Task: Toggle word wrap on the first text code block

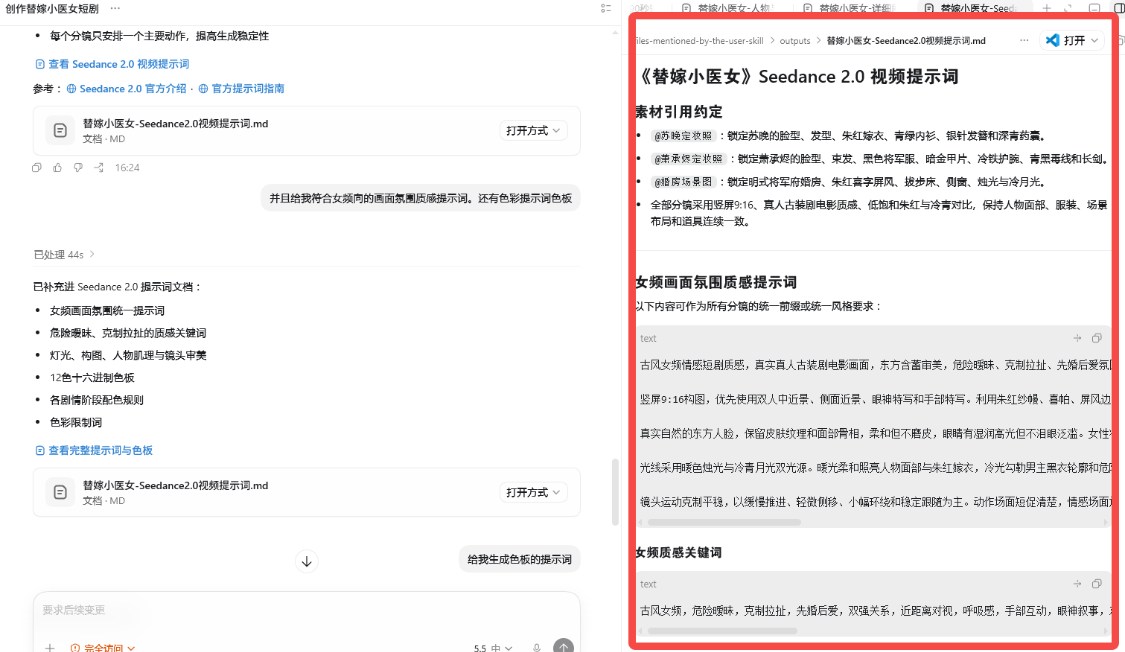Action: (1077, 339)
